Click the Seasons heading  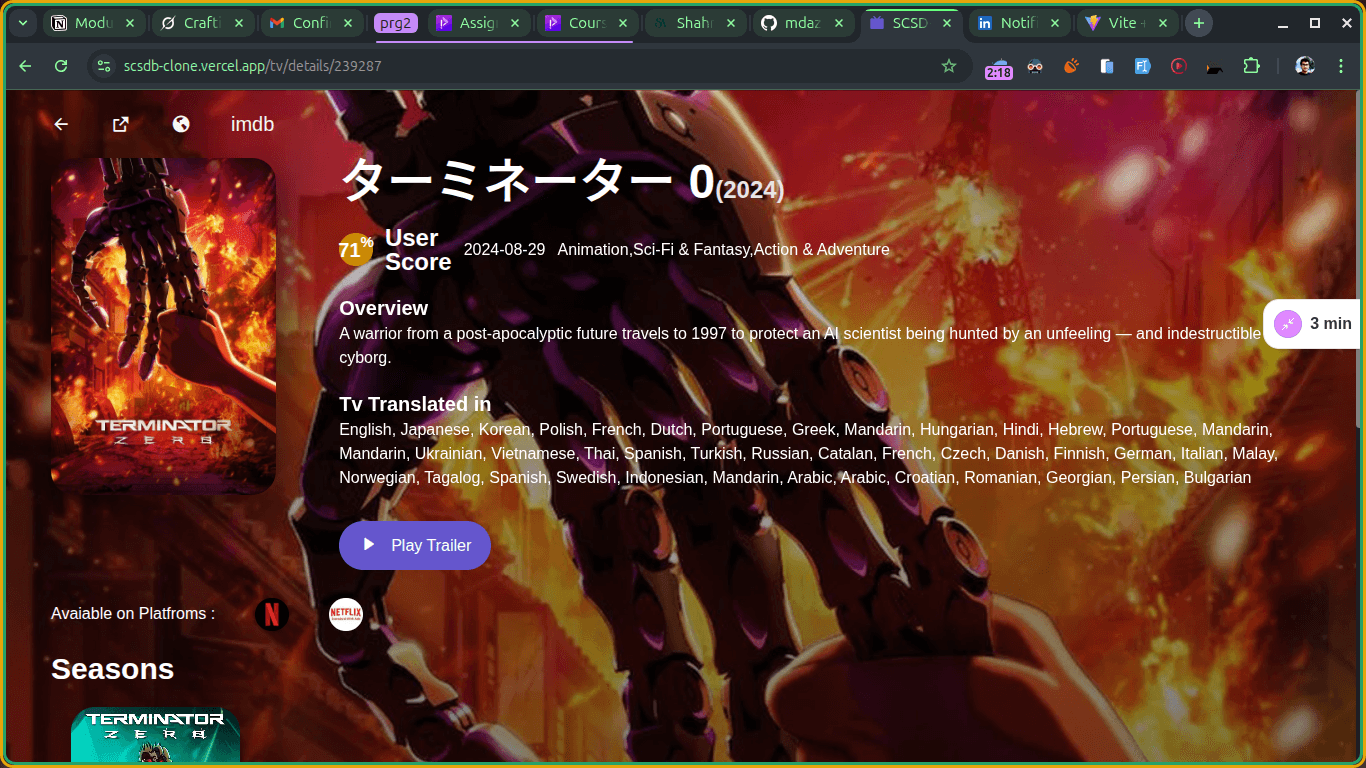112,669
